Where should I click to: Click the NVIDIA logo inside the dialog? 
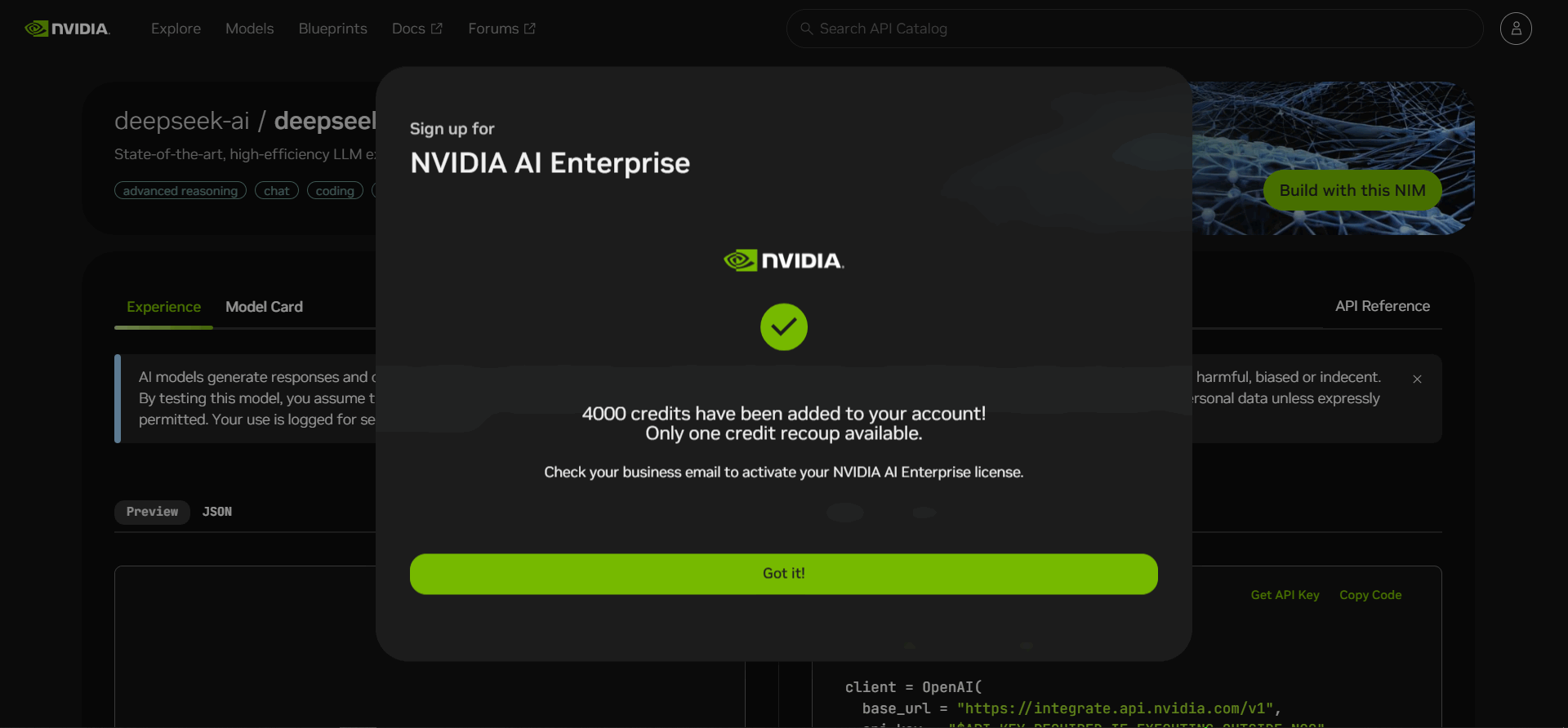coord(784,260)
